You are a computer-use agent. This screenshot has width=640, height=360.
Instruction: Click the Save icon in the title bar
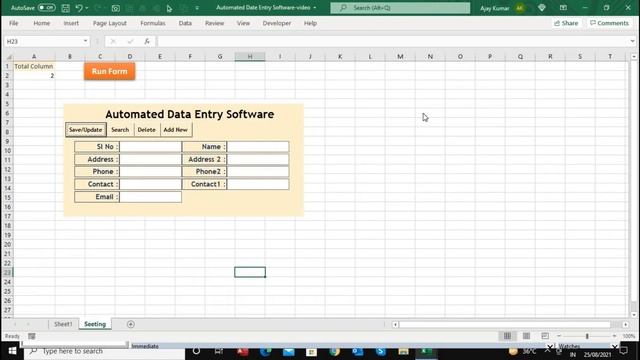click(65, 8)
